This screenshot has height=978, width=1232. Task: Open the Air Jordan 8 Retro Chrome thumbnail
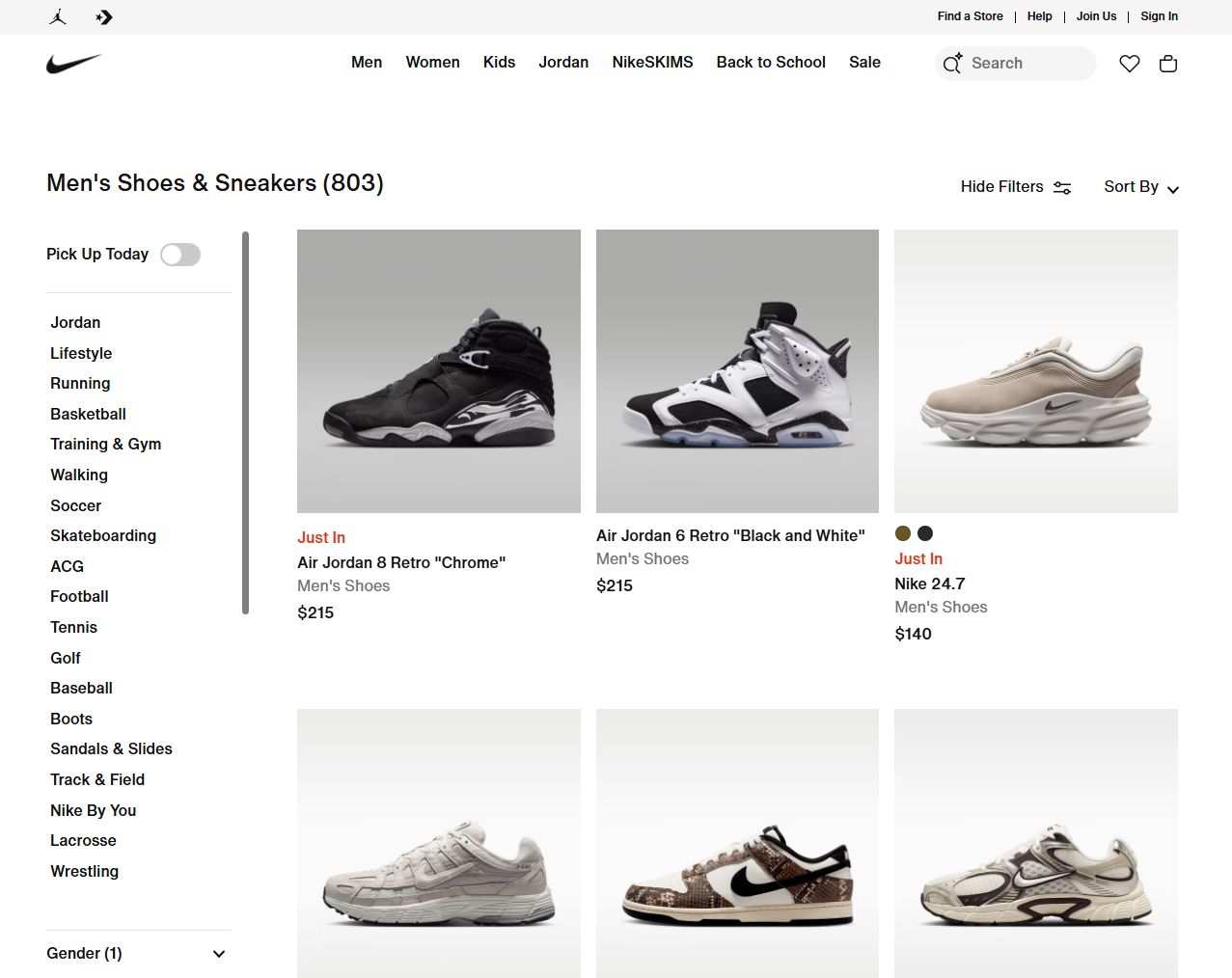pyautogui.click(x=439, y=371)
